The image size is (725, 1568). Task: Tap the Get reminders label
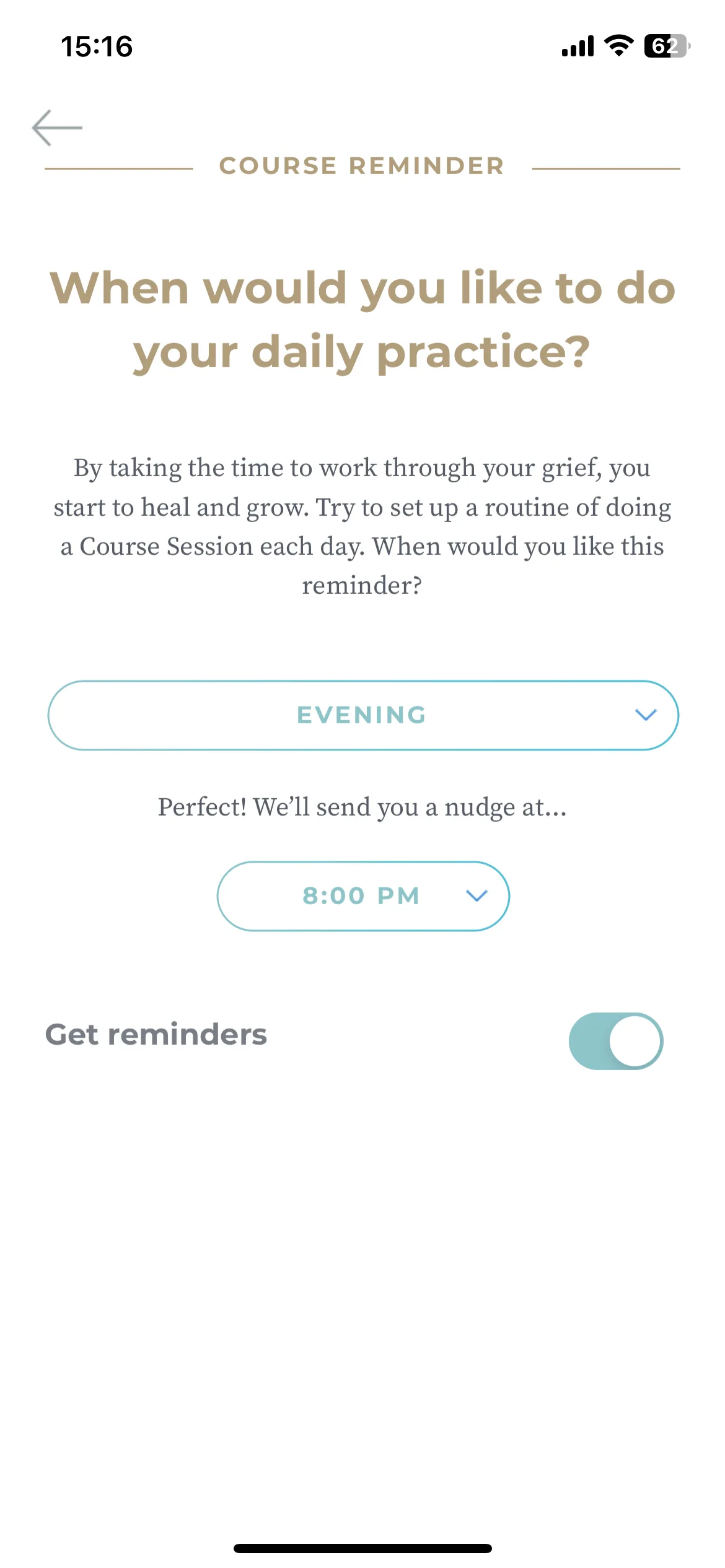(x=156, y=1035)
